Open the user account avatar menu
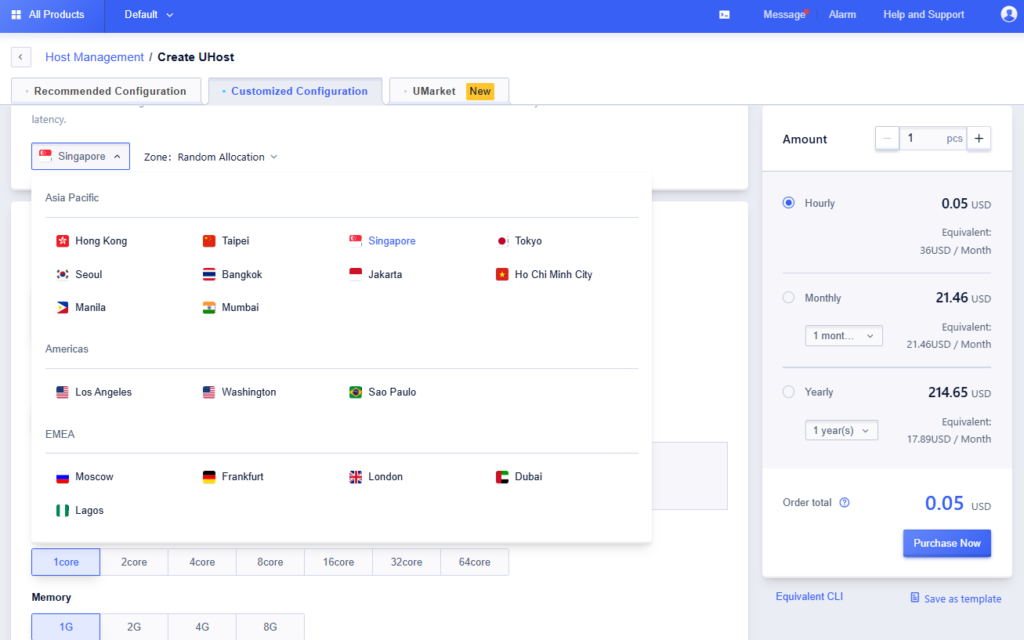 pyautogui.click(x=1007, y=15)
